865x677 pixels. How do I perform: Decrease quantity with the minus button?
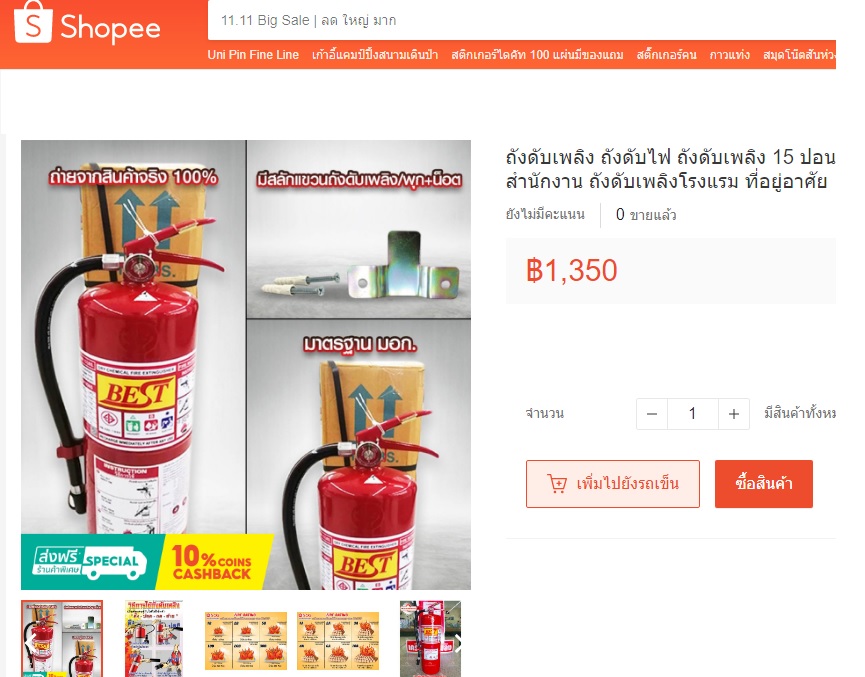pos(652,414)
